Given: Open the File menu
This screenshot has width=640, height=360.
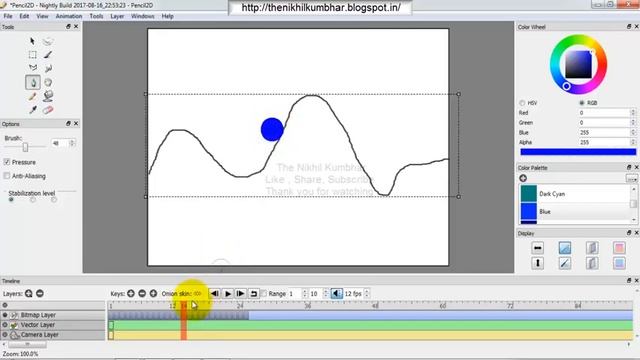Looking at the screenshot, I should click(x=8, y=16).
